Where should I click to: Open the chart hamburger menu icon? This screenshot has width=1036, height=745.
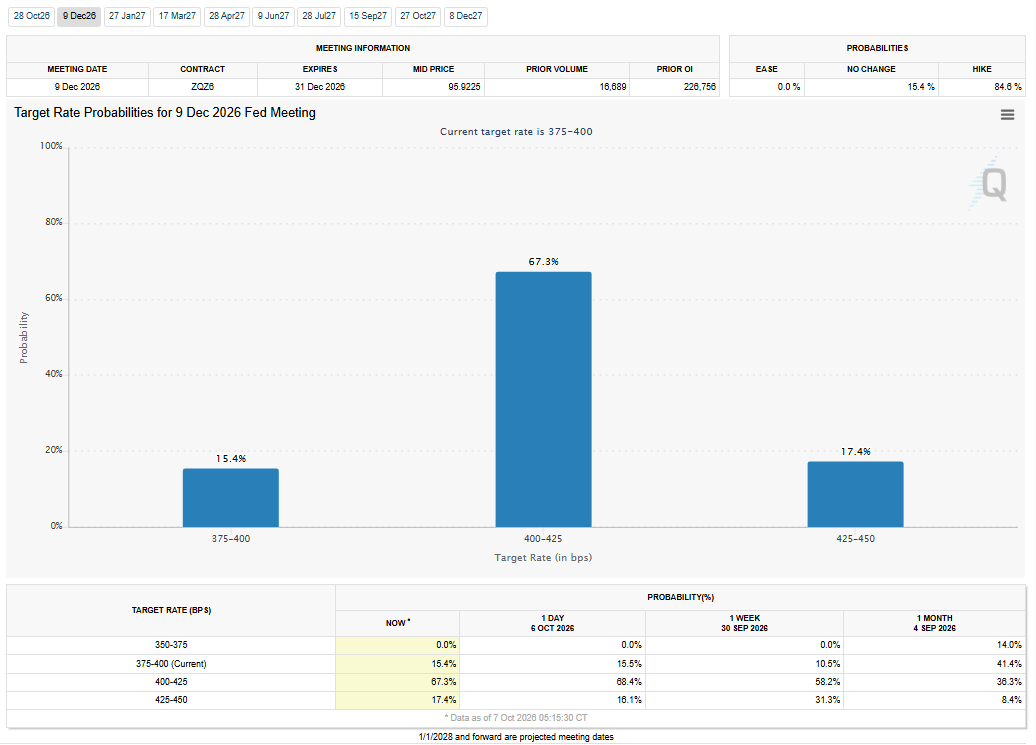click(1007, 115)
